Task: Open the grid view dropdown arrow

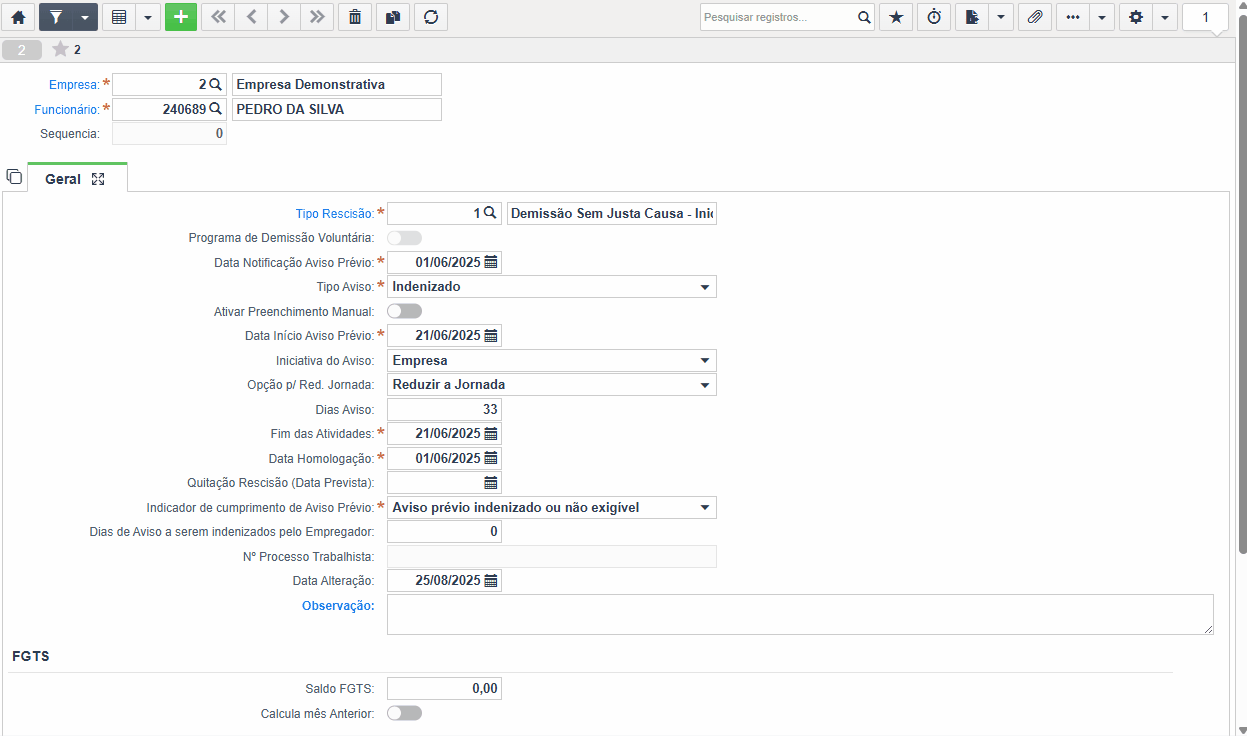Action: 148,17
